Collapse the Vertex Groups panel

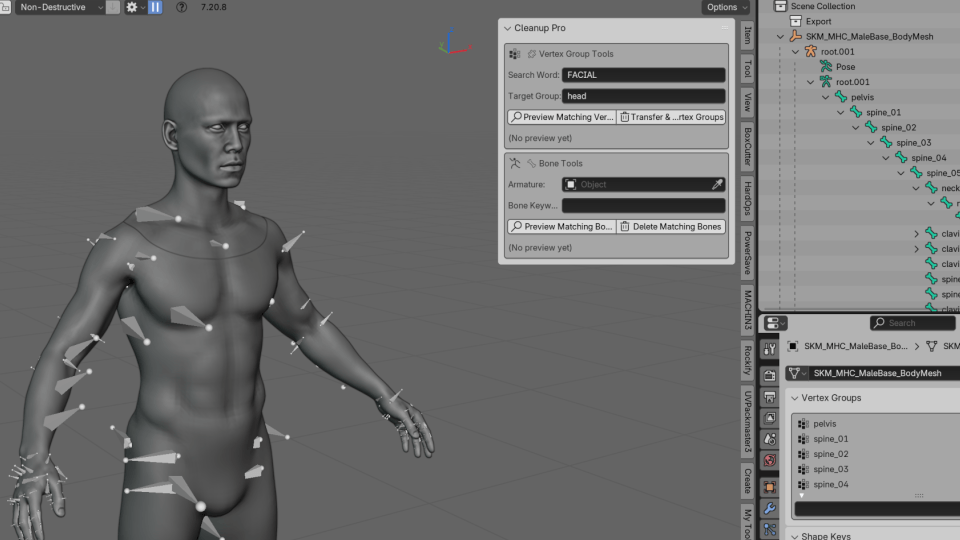[x=795, y=398]
